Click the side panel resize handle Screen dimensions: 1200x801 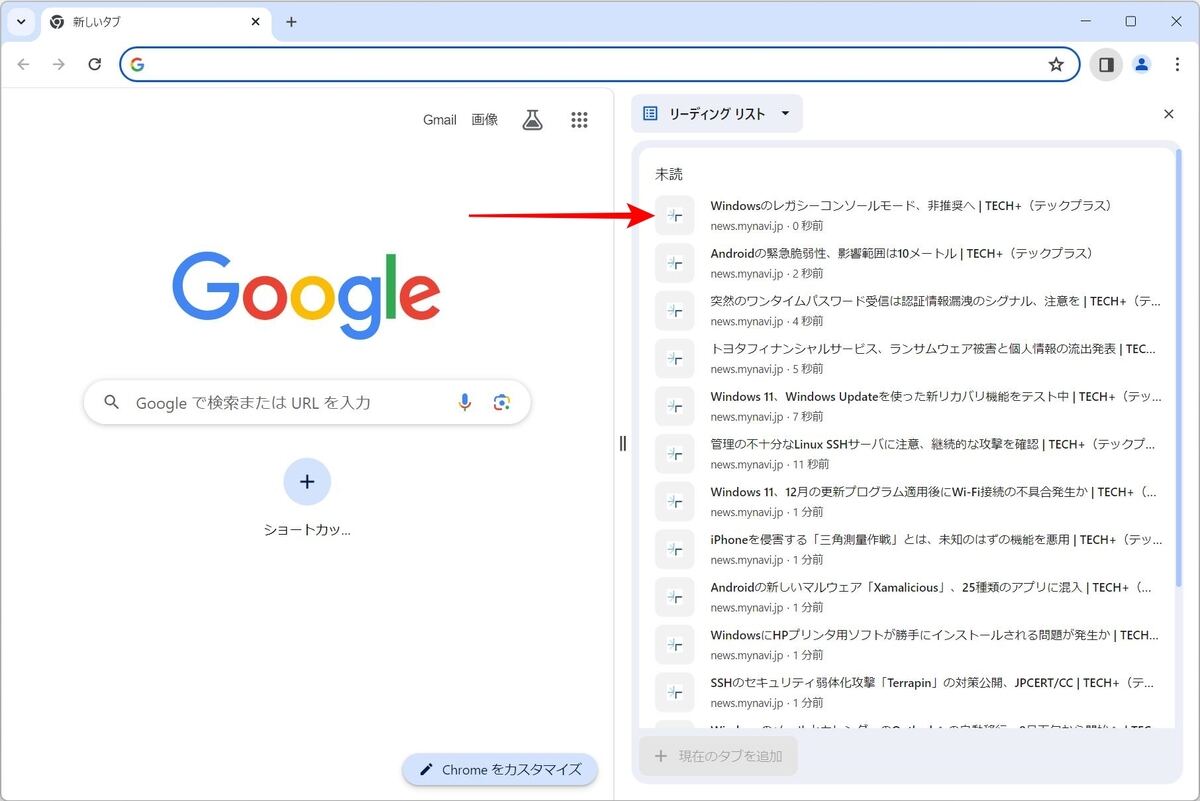click(x=623, y=443)
